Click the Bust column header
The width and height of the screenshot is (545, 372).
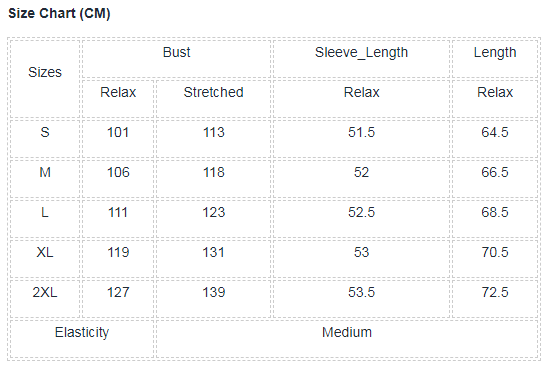click(177, 52)
